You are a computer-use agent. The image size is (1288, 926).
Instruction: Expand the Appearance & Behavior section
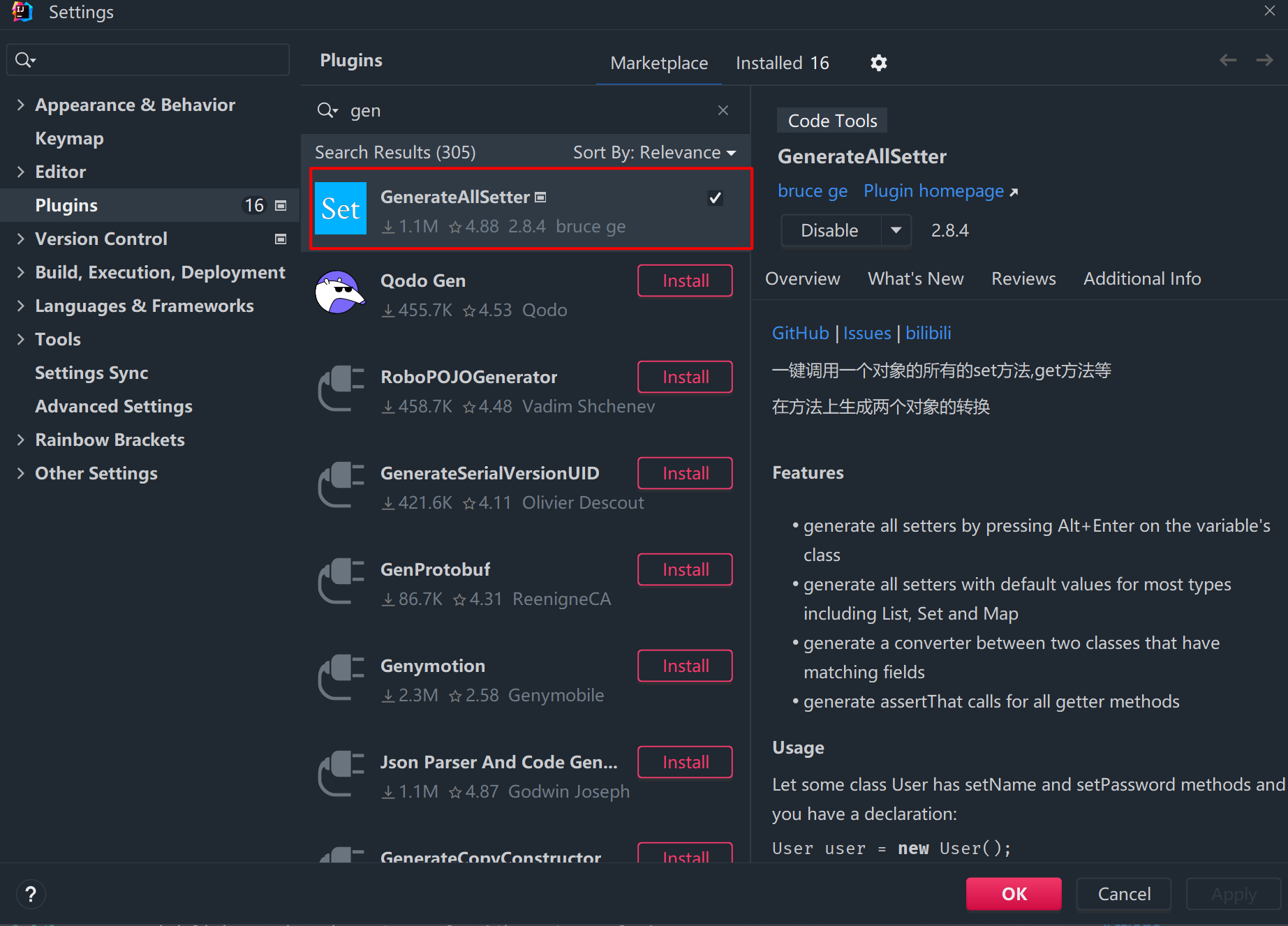20,105
